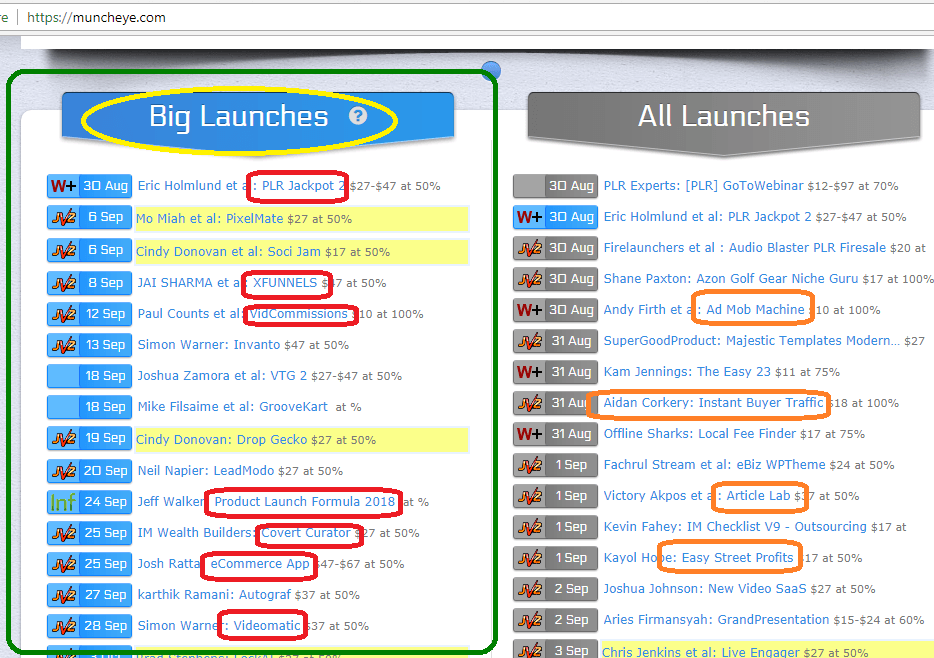Open IM Wealth Builders Covert Curator launch

click(x=244, y=532)
